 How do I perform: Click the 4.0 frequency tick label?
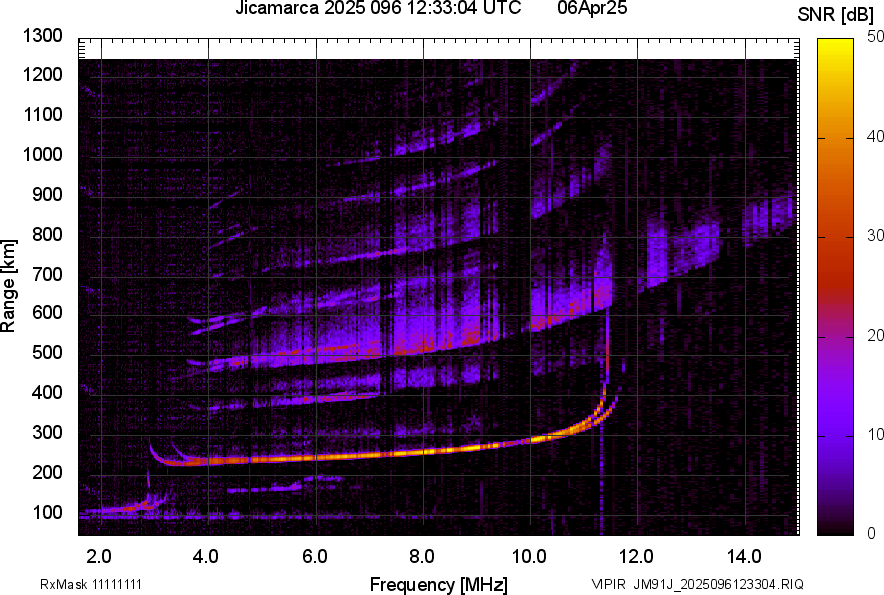pos(206,557)
